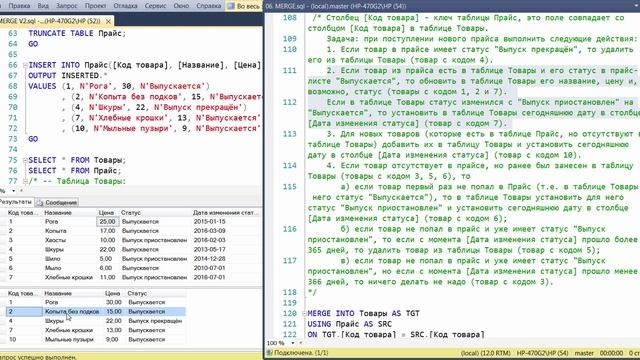Collapse the INSERT INTO block at line 66
Image resolution: width=640 pixels, height=360 pixels.
pos(25,65)
